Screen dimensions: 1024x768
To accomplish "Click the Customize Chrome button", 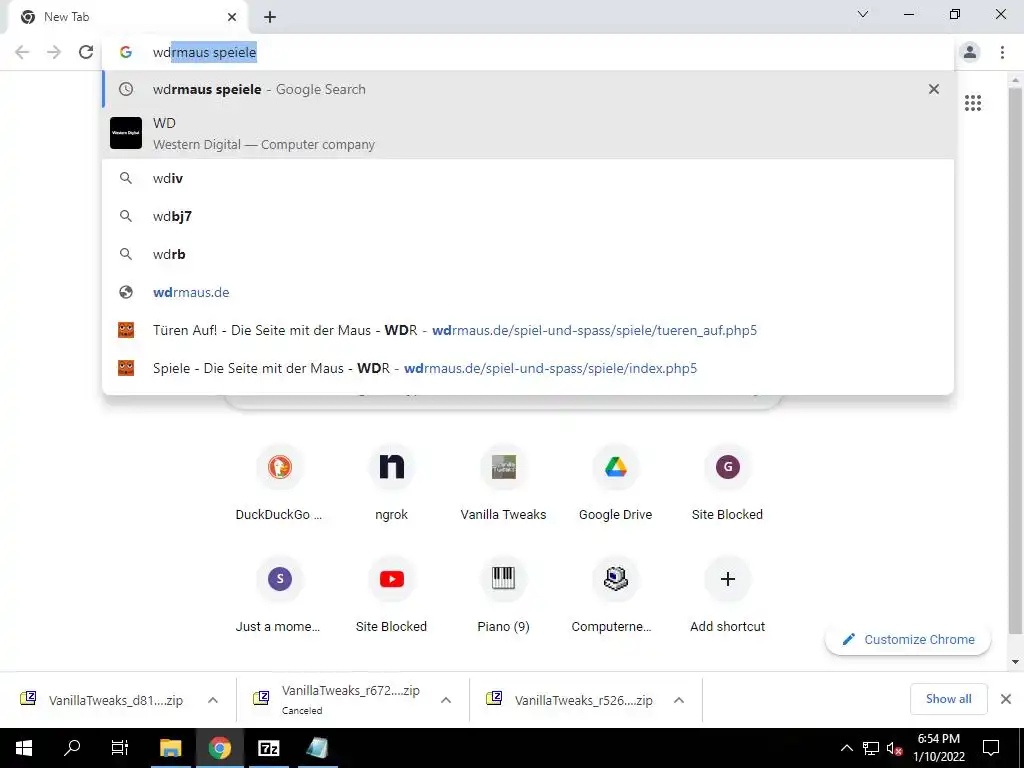I will coord(908,639).
